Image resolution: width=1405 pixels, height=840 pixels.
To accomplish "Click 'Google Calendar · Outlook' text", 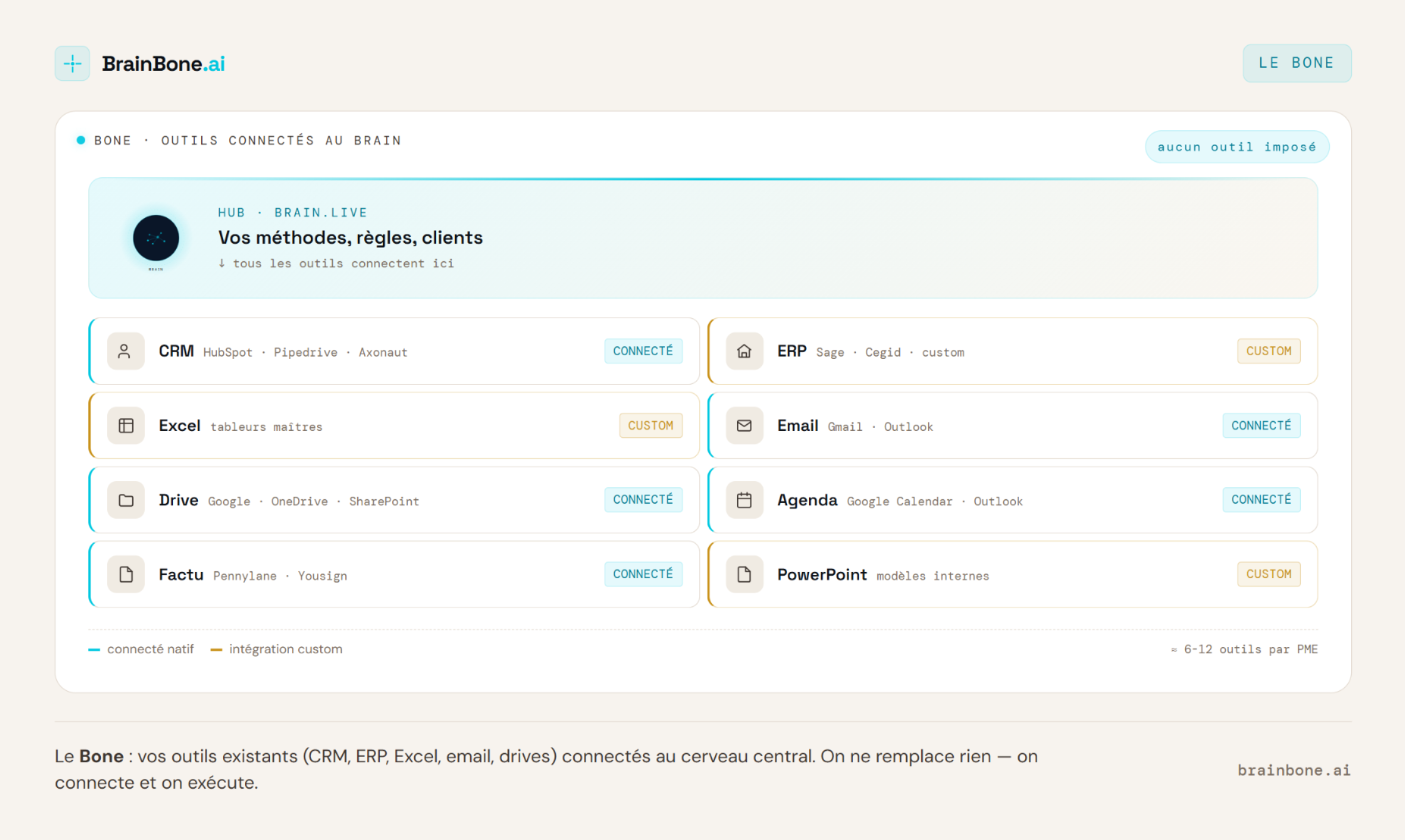I will click(x=935, y=501).
